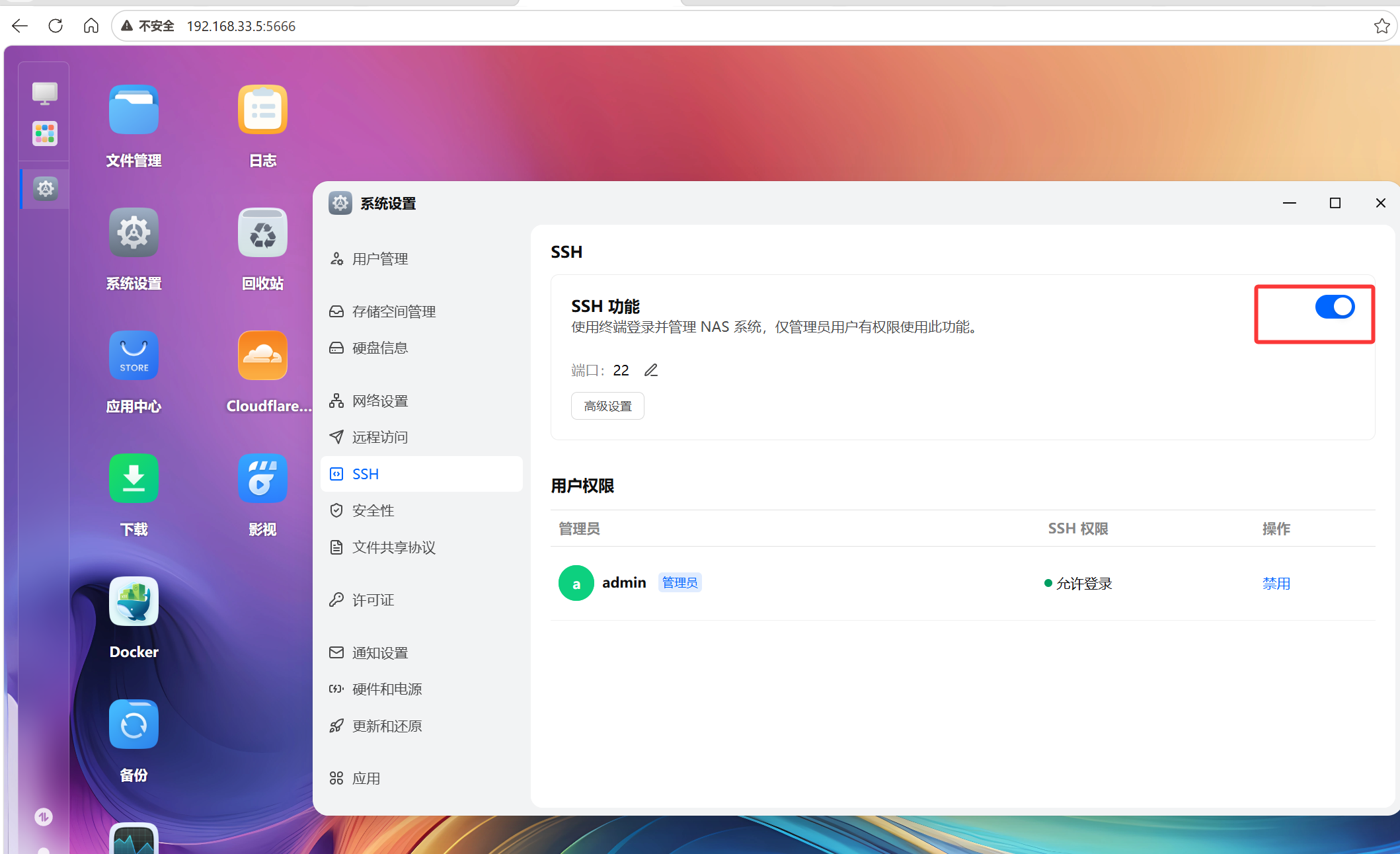Toggle the SSH function switch off

tap(1335, 307)
